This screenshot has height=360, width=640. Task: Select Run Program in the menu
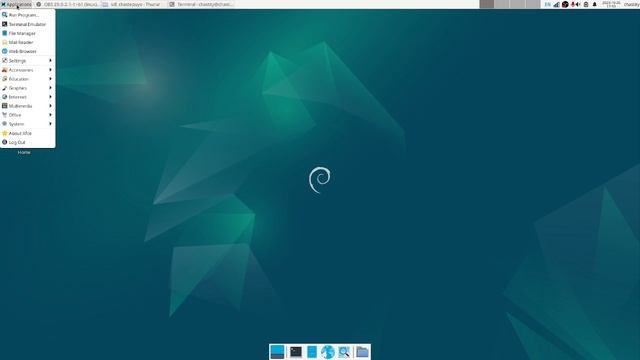[x=28, y=15]
